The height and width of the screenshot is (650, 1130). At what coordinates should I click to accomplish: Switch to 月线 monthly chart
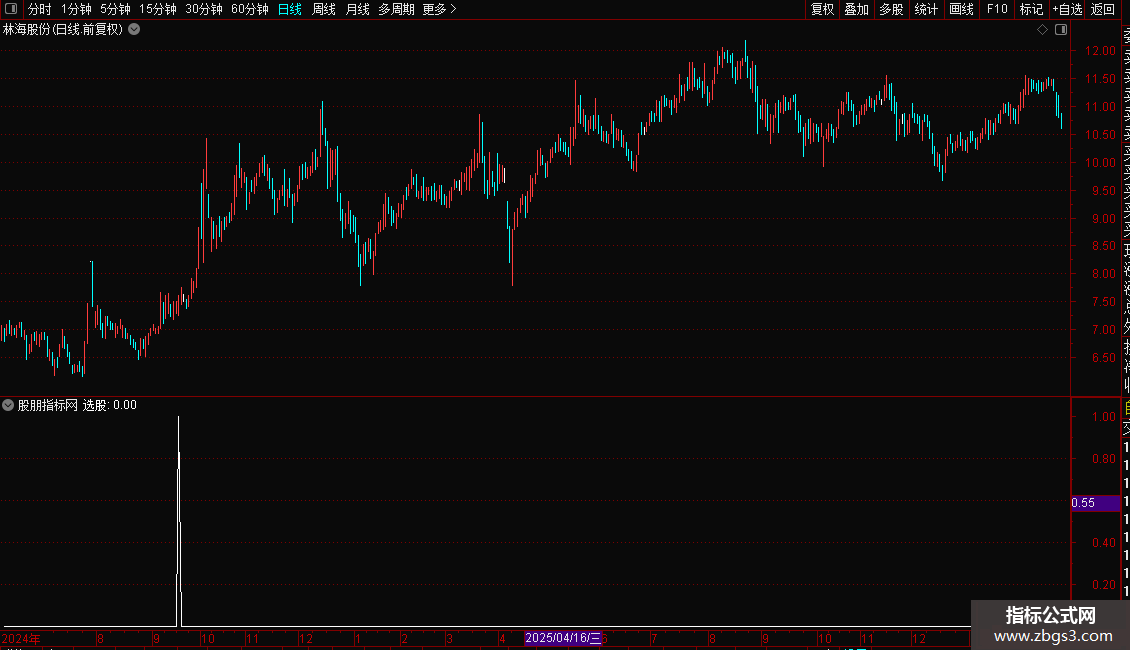357,9
